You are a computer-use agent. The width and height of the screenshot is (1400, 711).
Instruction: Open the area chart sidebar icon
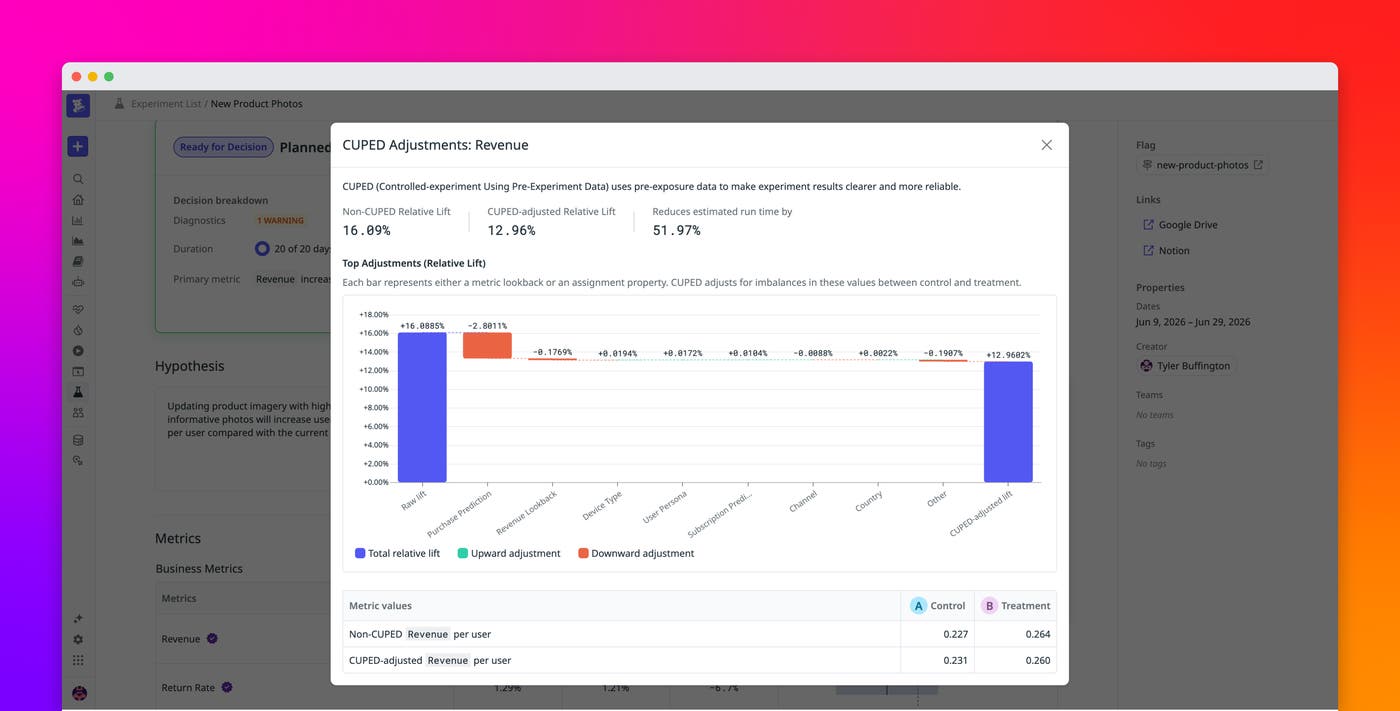[x=78, y=241]
